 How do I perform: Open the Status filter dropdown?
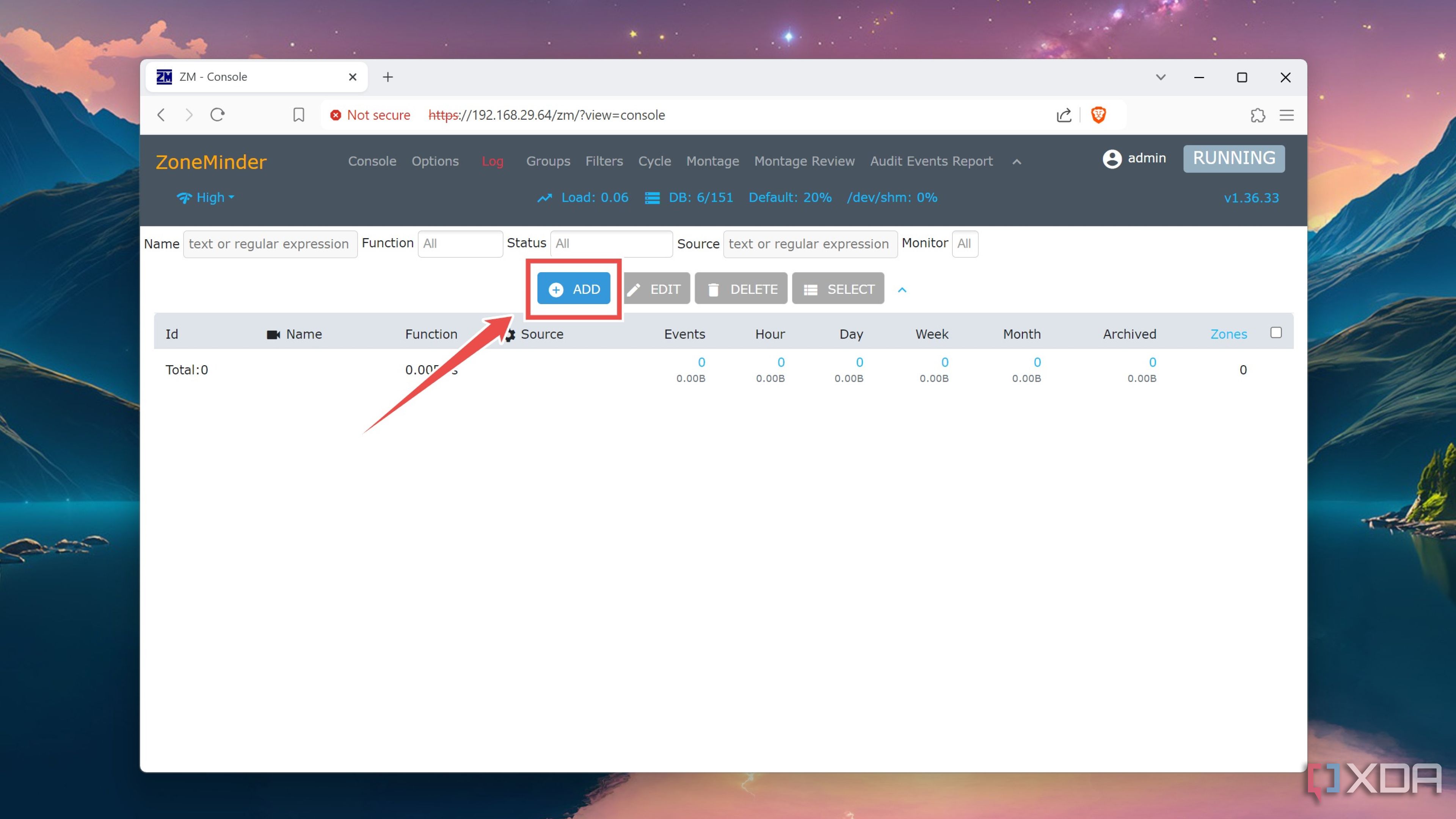point(611,243)
